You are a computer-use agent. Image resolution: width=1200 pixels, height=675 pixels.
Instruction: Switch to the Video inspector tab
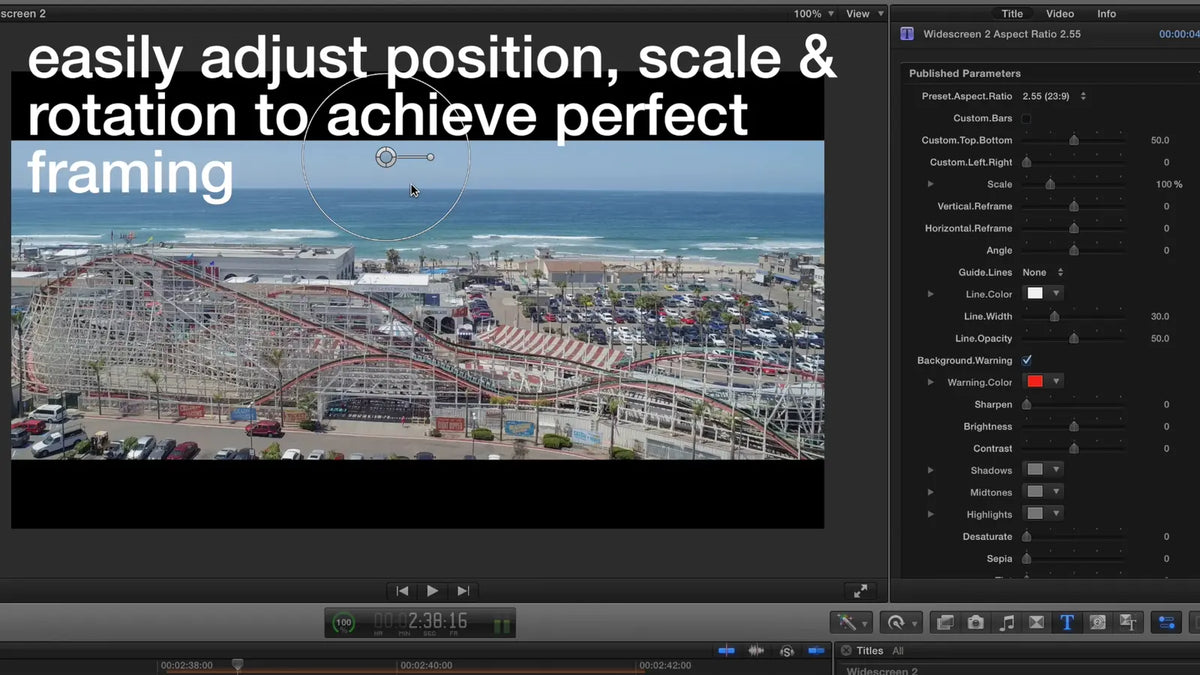point(1060,14)
